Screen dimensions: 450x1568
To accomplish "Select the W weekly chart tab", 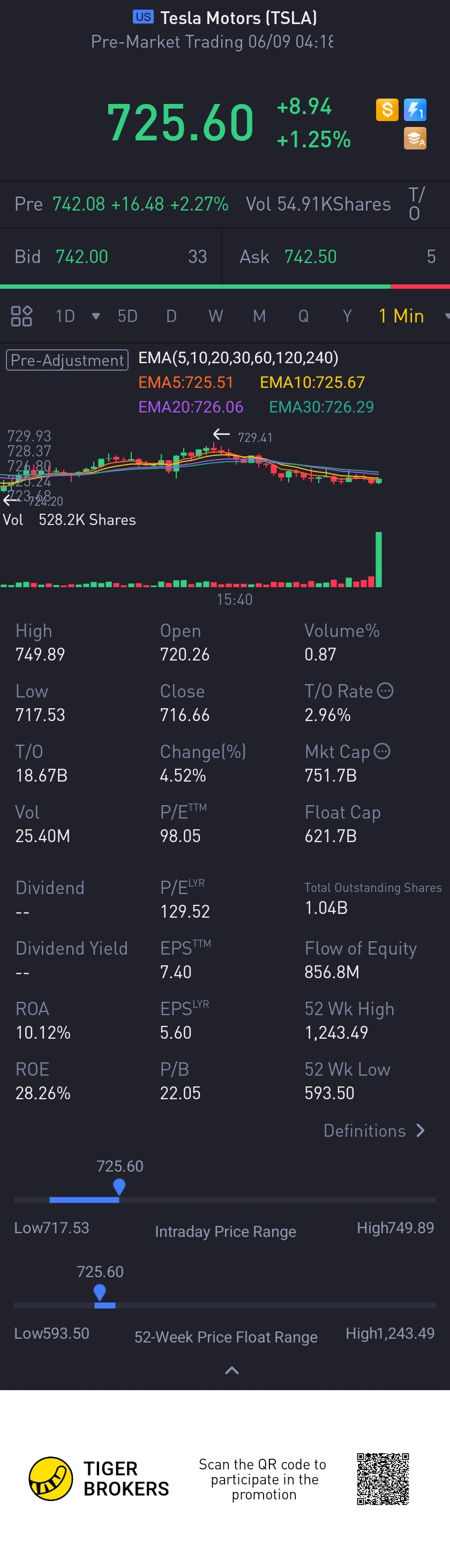I will coord(215,316).
